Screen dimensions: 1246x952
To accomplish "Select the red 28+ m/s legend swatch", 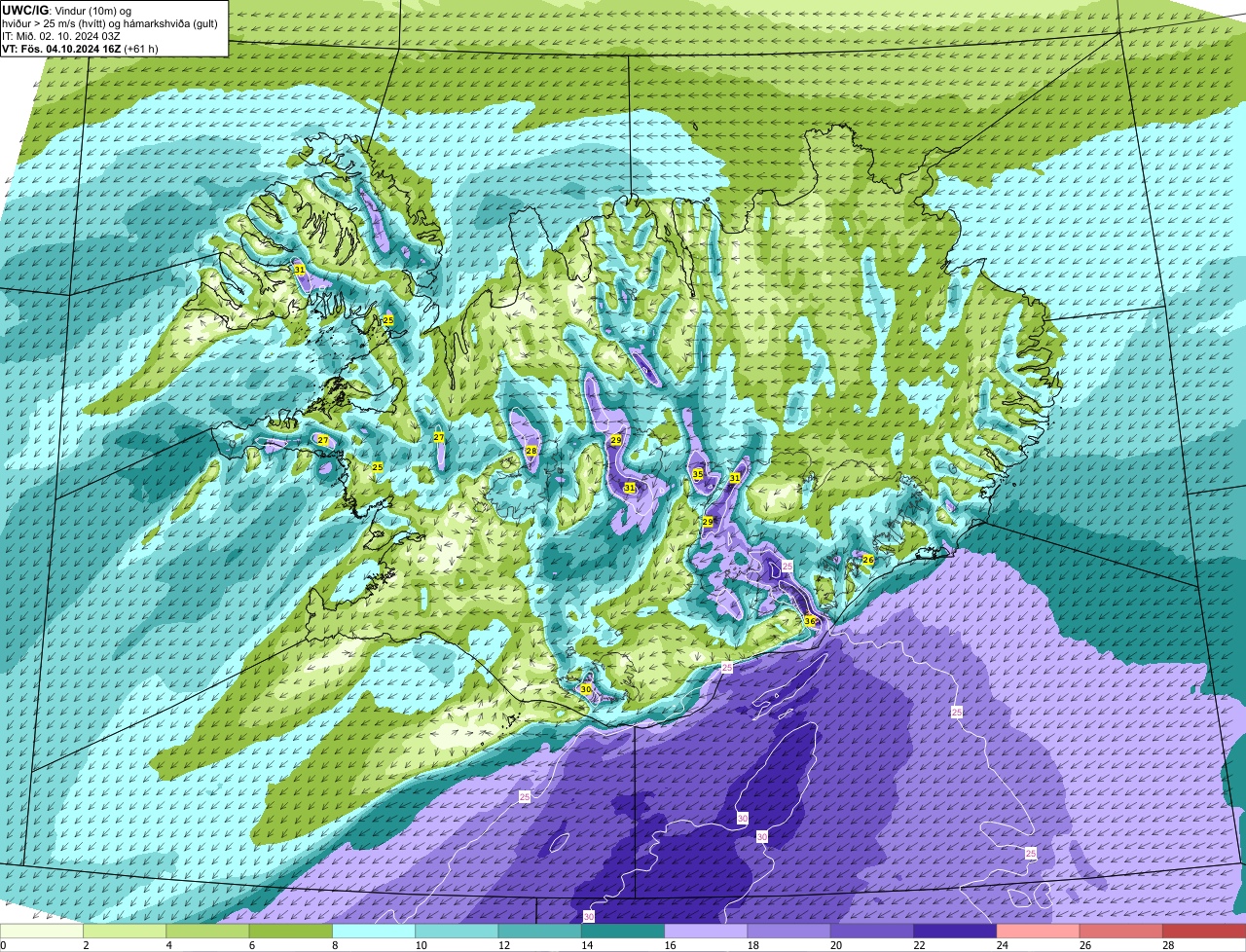I will point(1204,932).
